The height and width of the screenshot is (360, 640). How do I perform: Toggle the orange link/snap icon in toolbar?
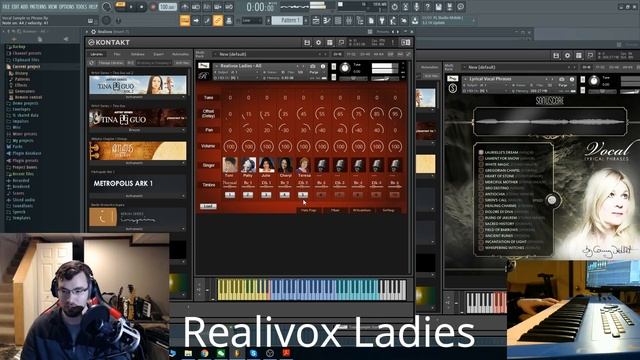(x=218, y=20)
